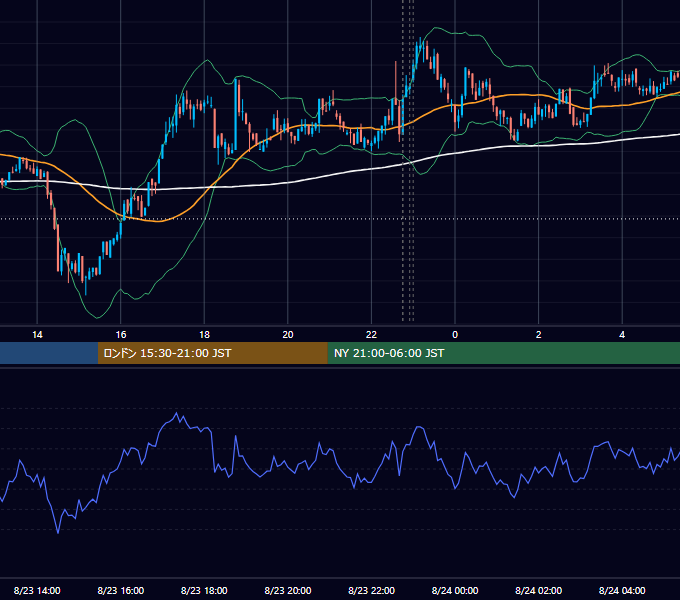This screenshot has height=600, width=680.
Task: Click the 0 hour label on the price chart
Action: [455, 335]
